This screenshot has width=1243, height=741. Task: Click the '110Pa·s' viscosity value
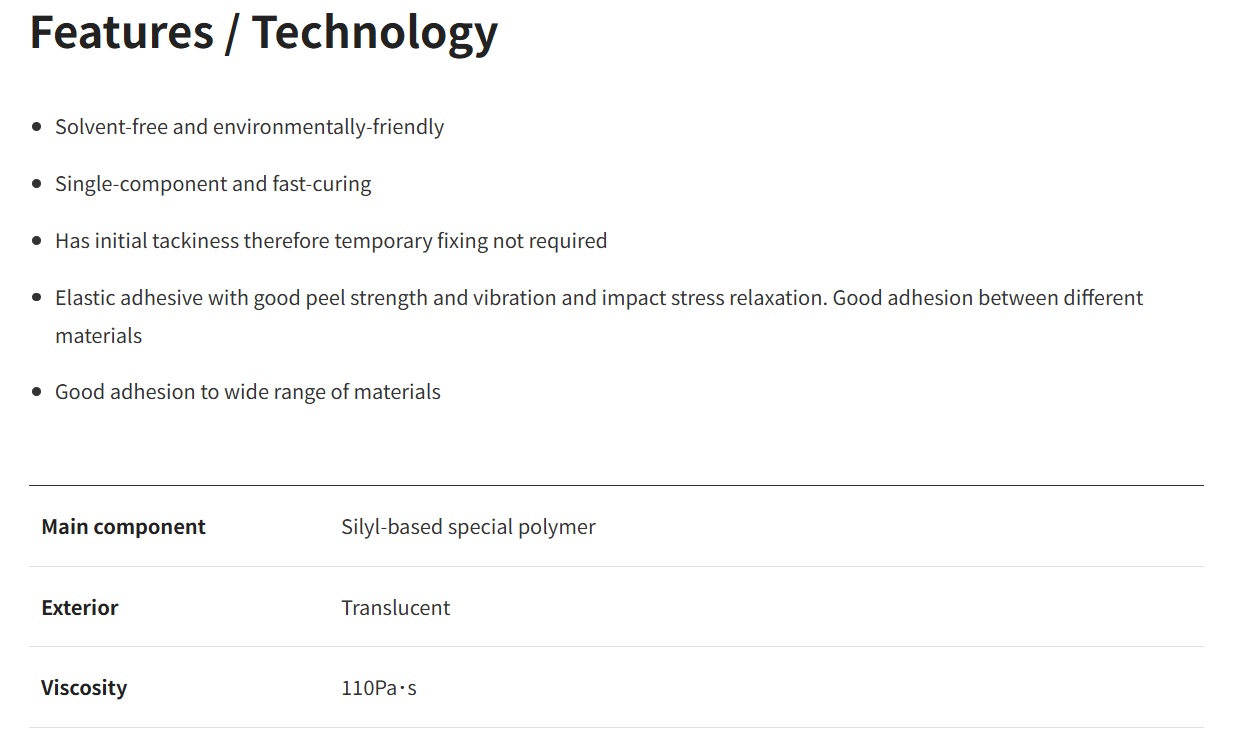(379, 688)
